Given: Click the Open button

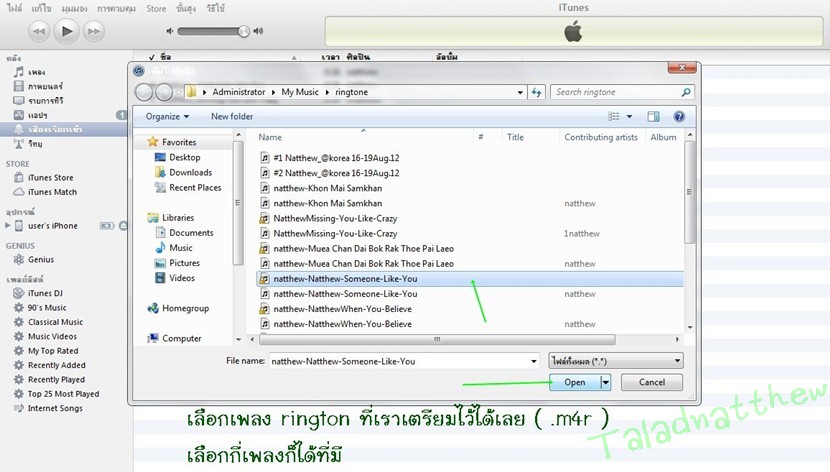Looking at the screenshot, I should 575,382.
